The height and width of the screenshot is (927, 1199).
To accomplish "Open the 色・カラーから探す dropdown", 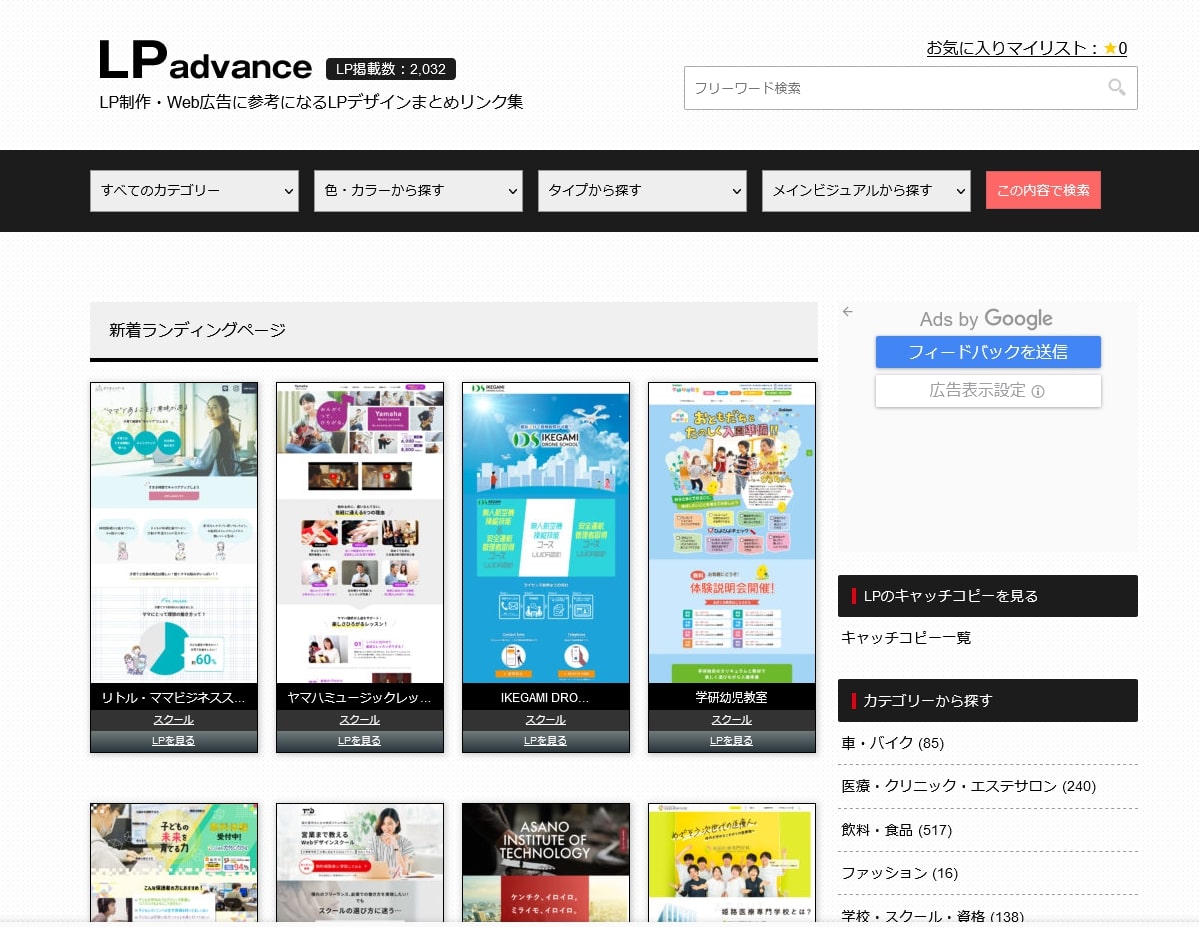I will tap(417, 191).
